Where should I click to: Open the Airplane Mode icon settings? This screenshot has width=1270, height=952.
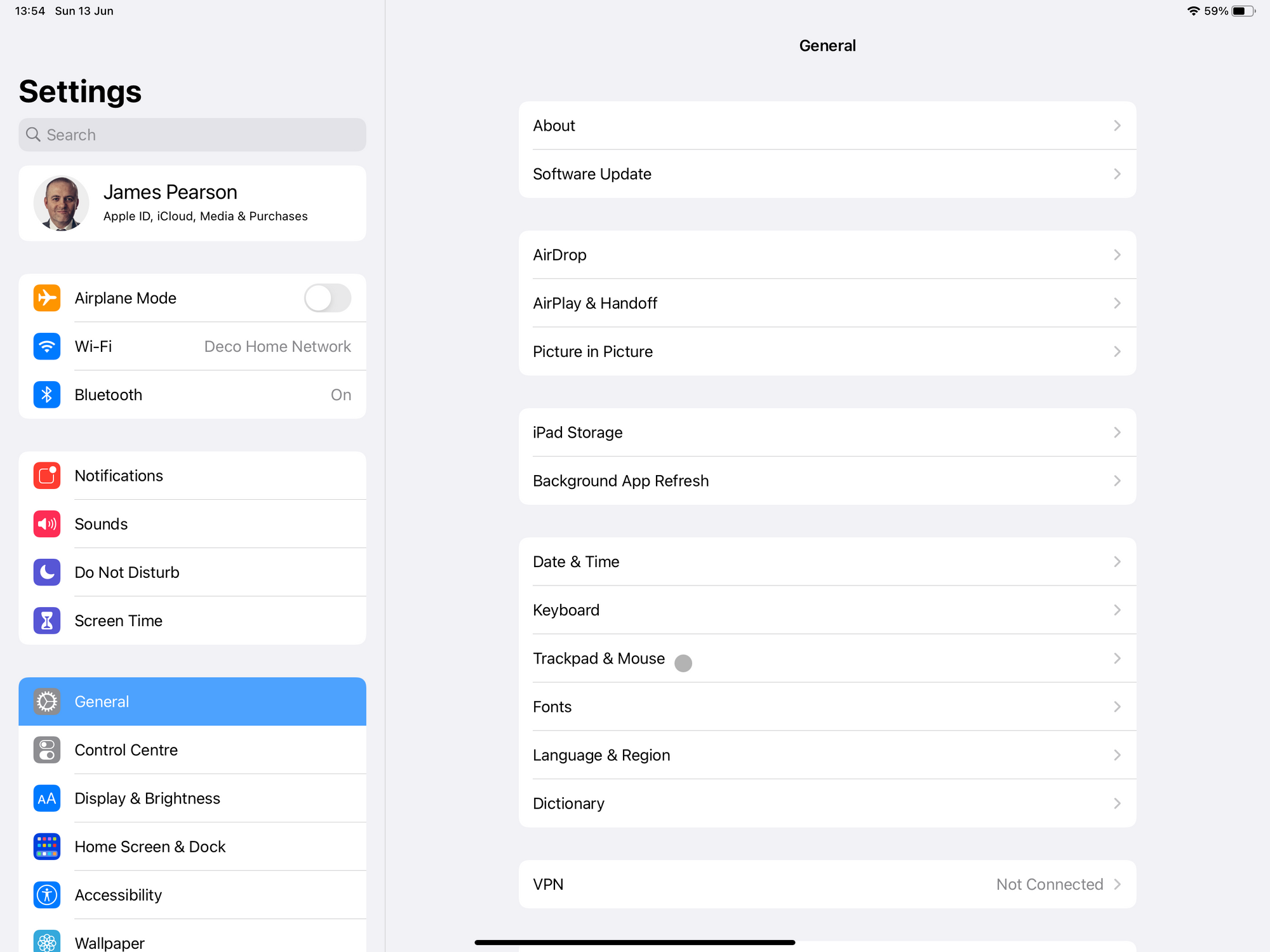pos(46,297)
